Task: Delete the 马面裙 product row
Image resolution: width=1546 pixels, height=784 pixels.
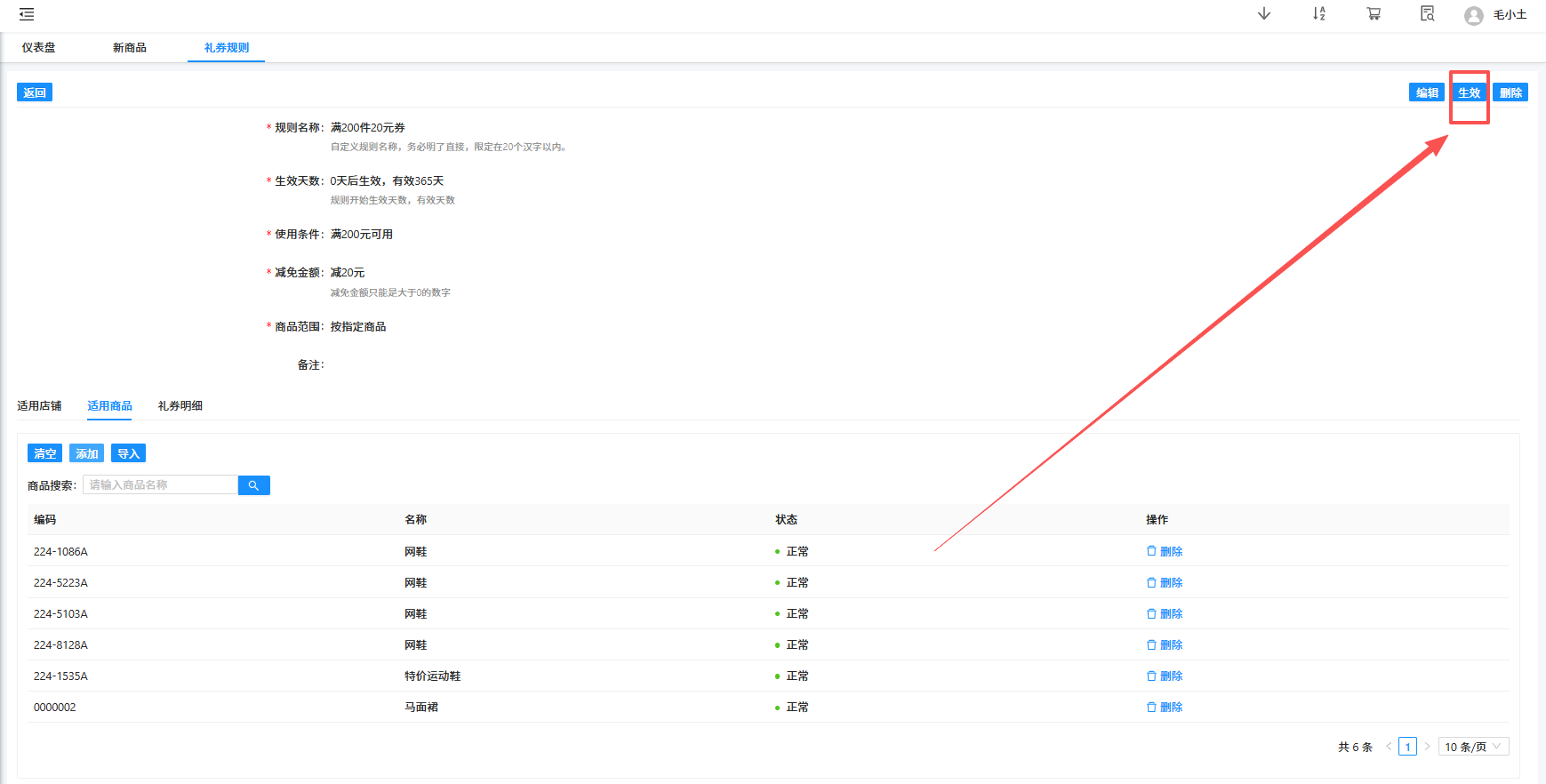Action: coord(1165,708)
